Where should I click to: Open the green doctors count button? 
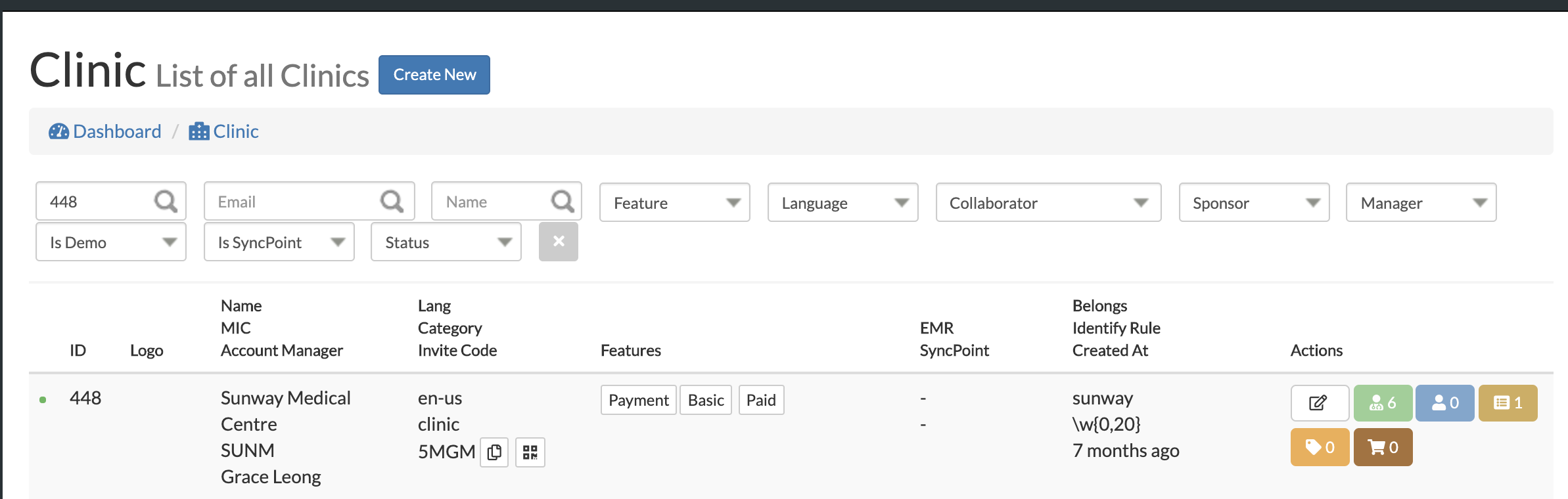1383,402
